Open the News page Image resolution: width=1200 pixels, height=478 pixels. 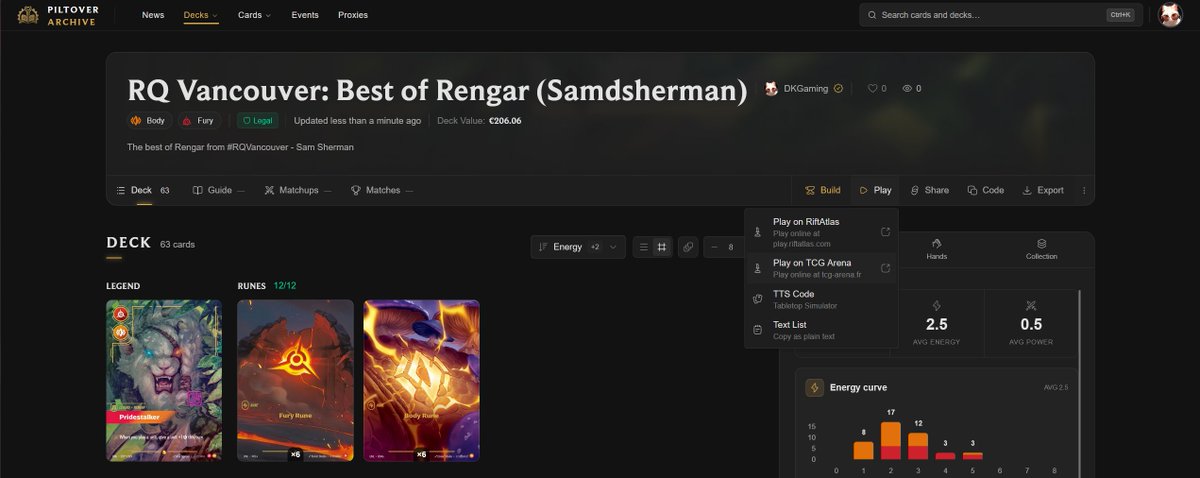pos(153,15)
